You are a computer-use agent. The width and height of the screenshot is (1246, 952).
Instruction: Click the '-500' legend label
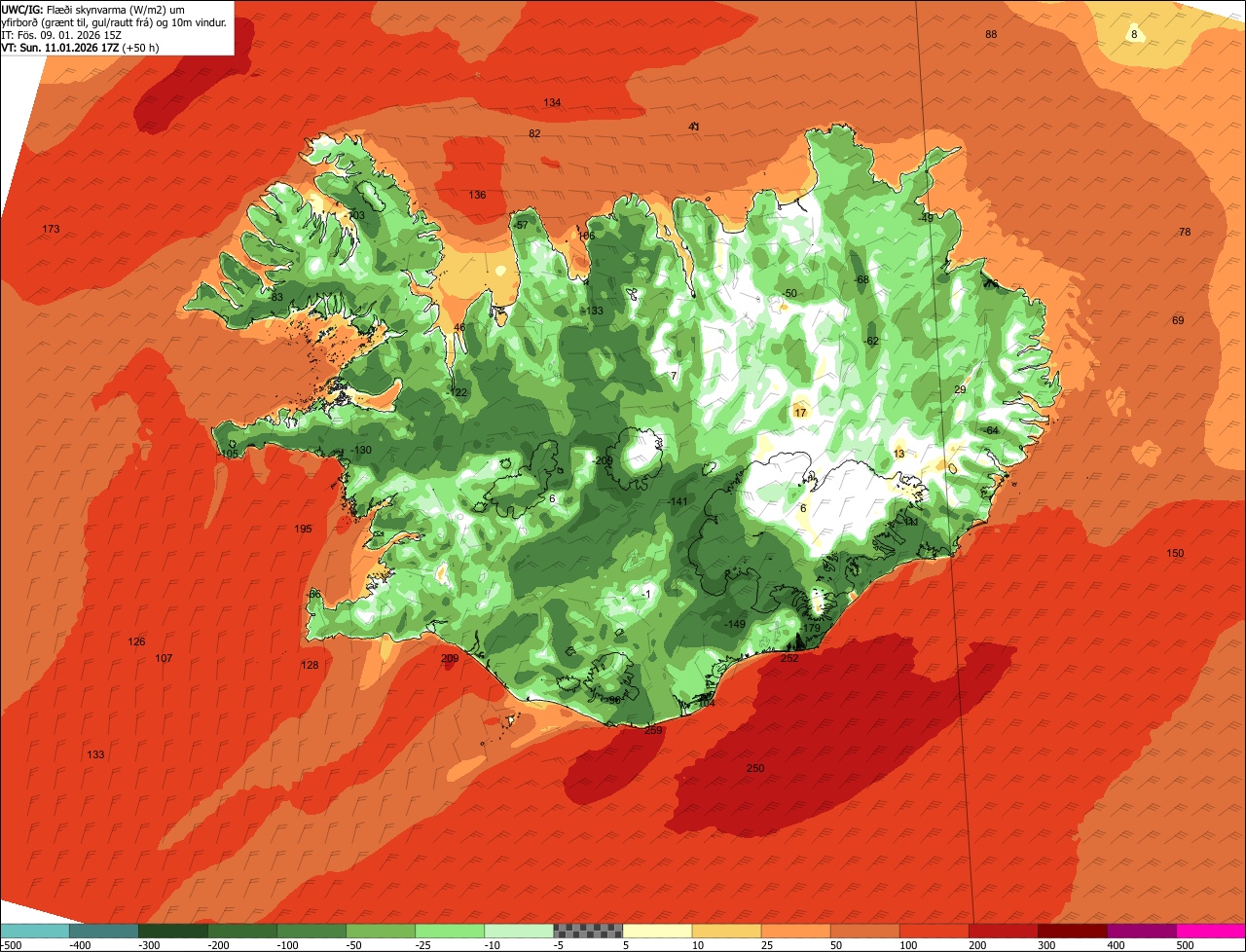click(x=12, y=945)
